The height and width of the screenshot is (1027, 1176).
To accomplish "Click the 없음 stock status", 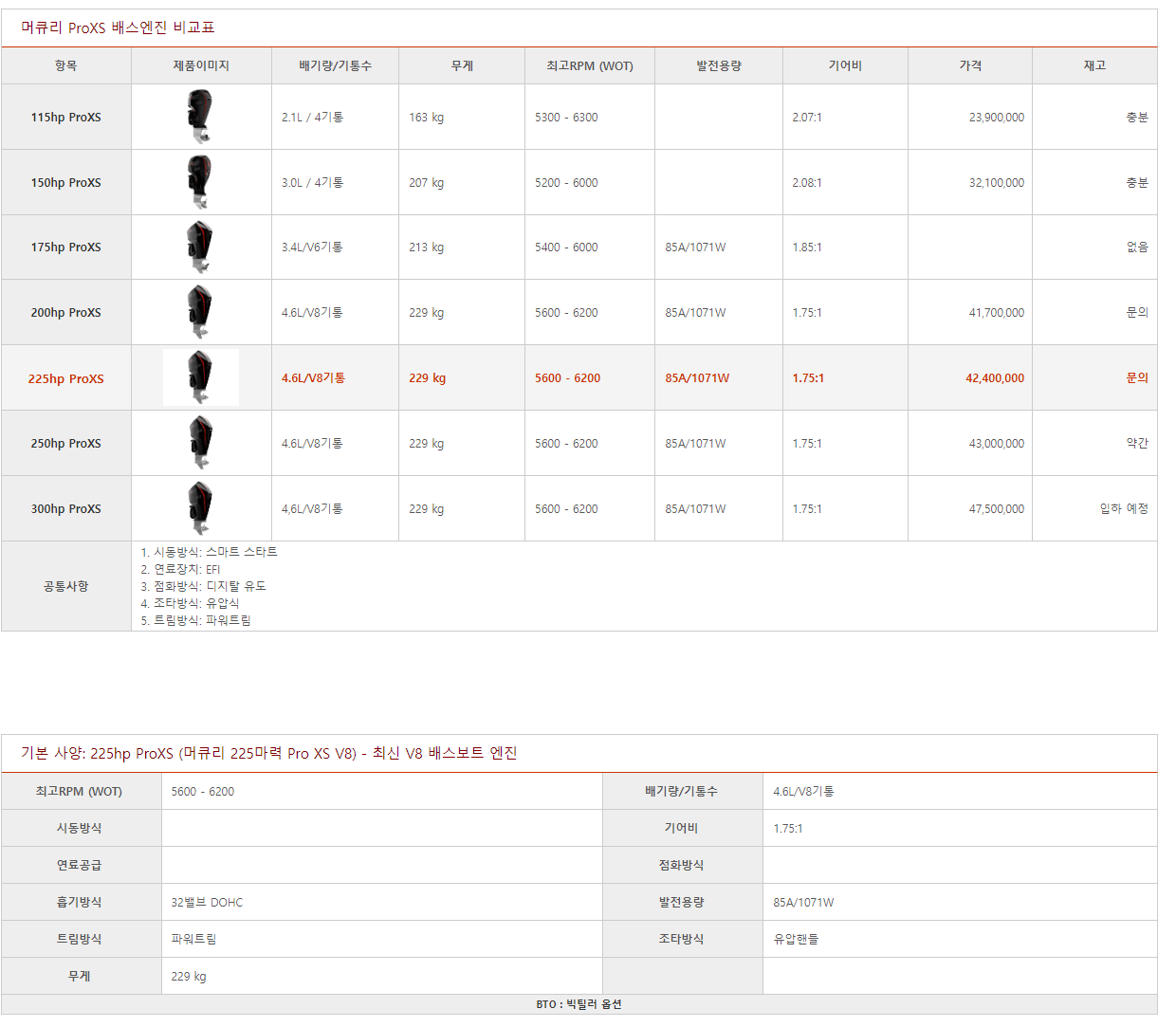I will 1137,248.
